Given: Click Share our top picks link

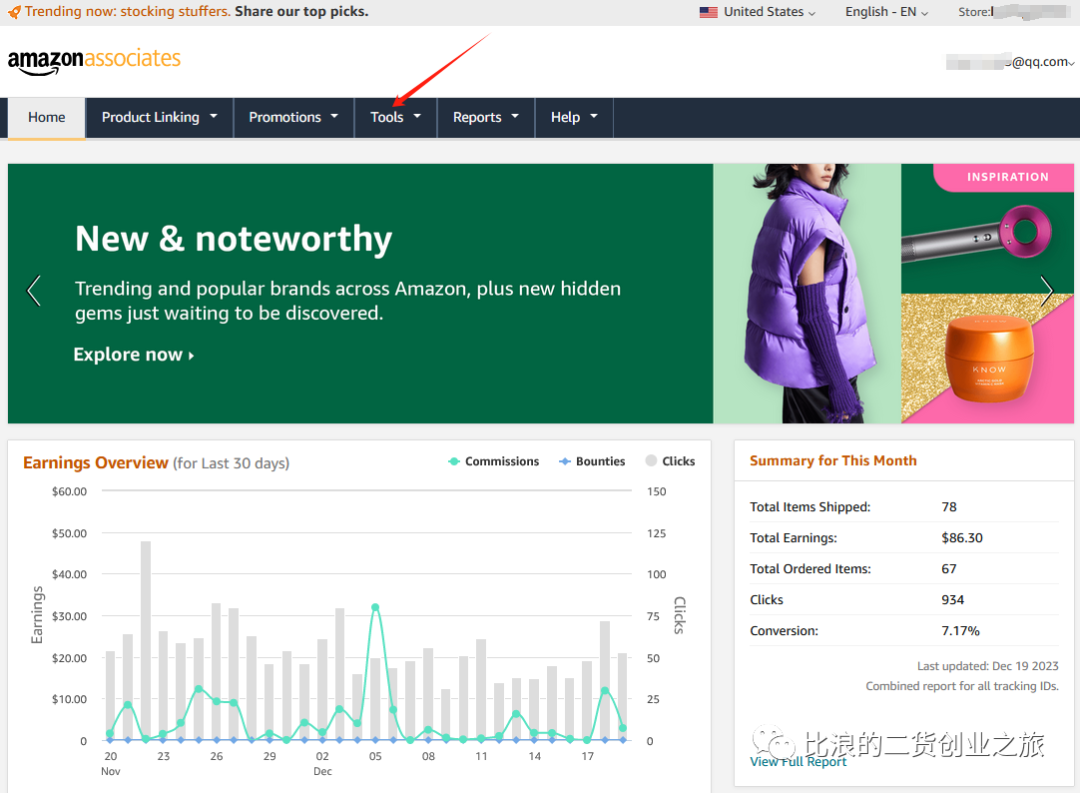Looking at the screenshot, I should 302,12.
